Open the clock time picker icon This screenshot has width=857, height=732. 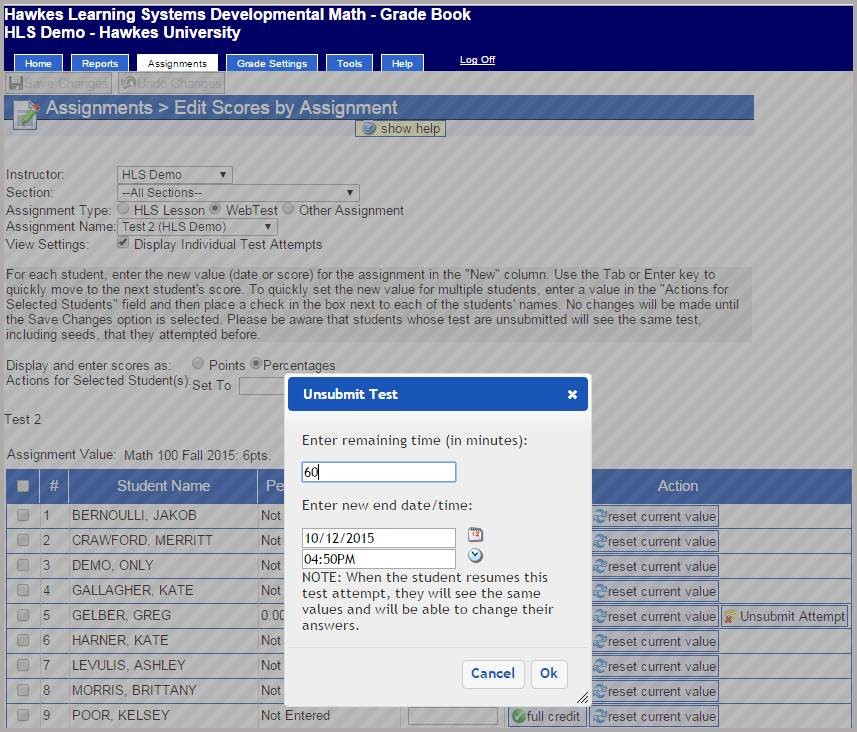[x=475, y=556]
